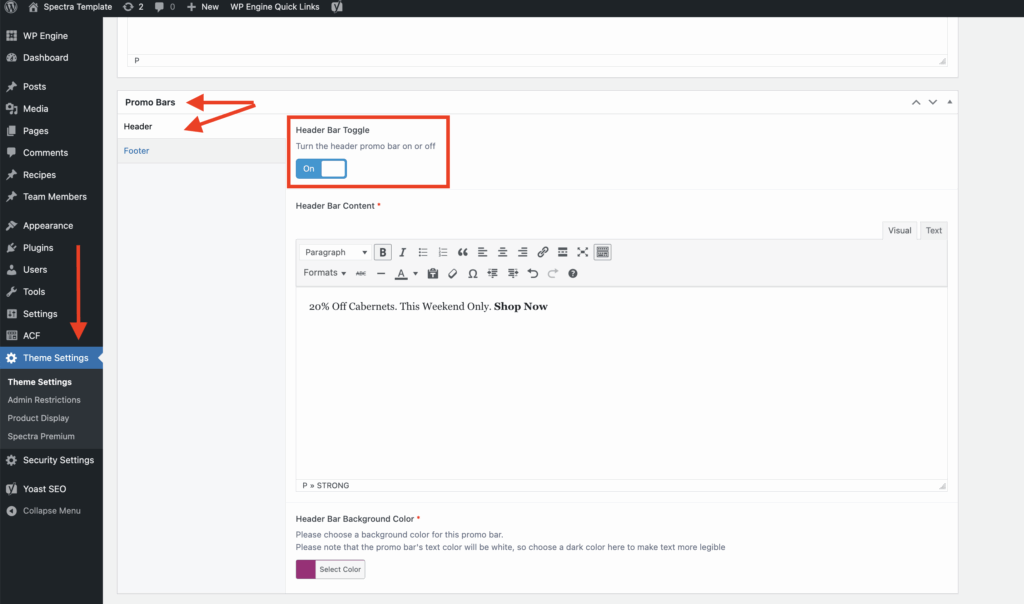This screenshot has width=1024, height=604.
Task: Open Admin Restrictions in the sidebar submenu
Action: [44, 400]
